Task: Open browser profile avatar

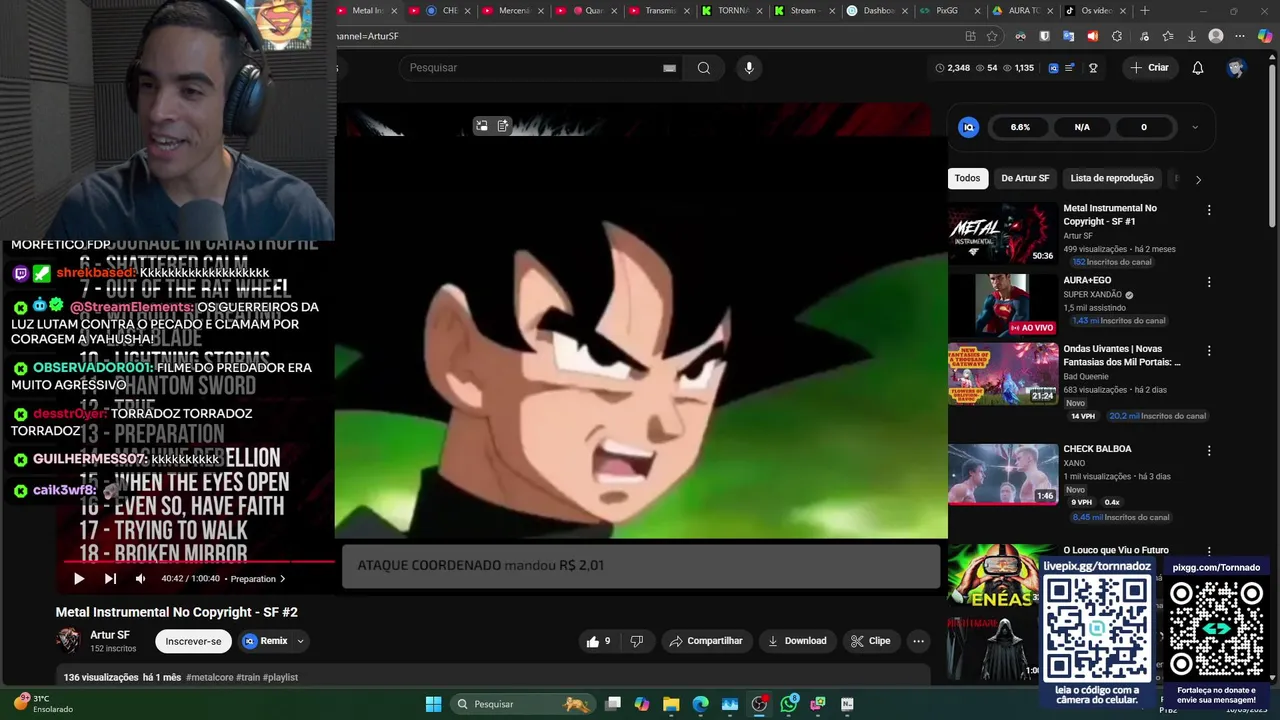Action: click(1216, 36)
